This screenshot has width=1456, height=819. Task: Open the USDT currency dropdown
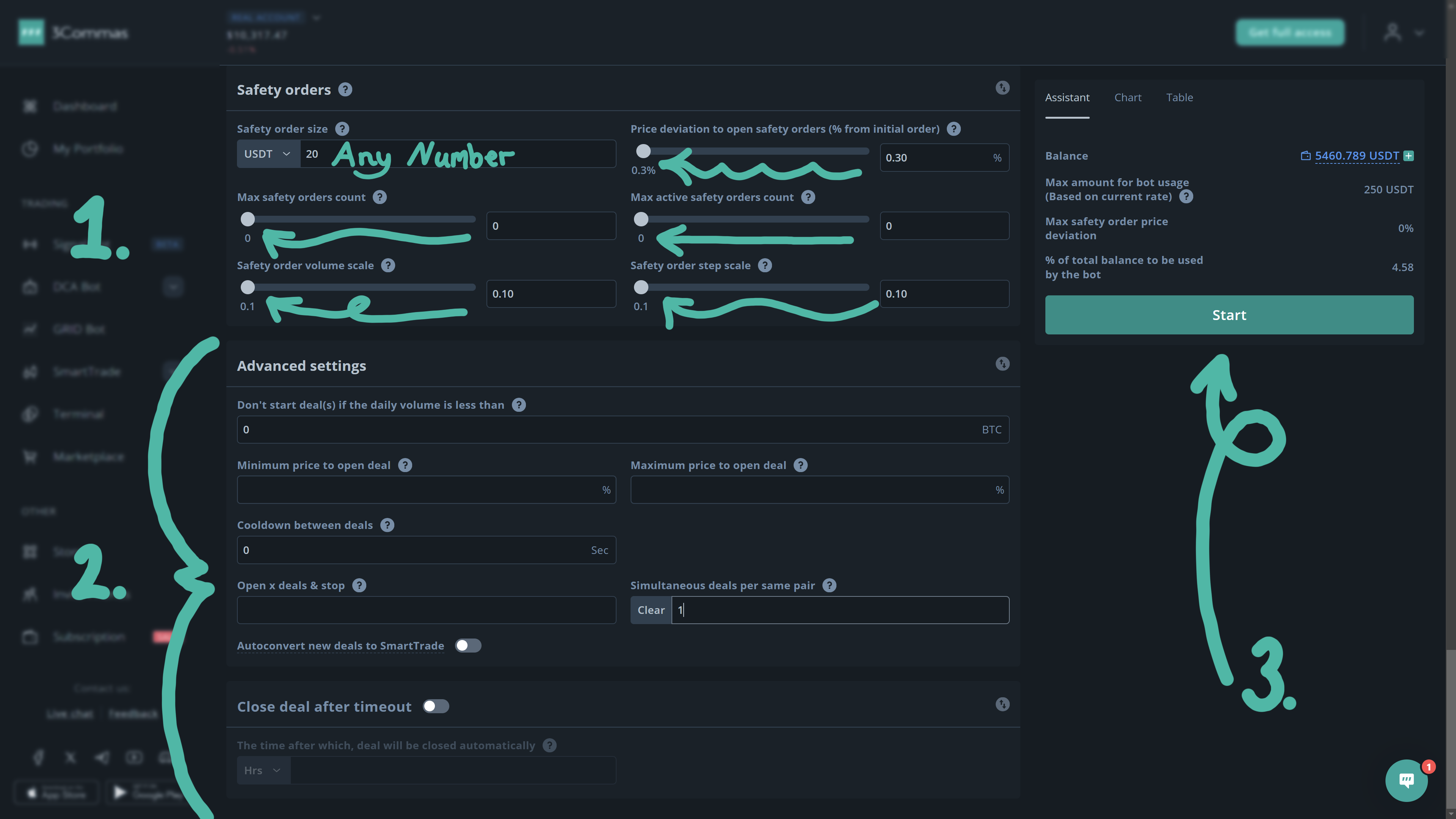268,154
